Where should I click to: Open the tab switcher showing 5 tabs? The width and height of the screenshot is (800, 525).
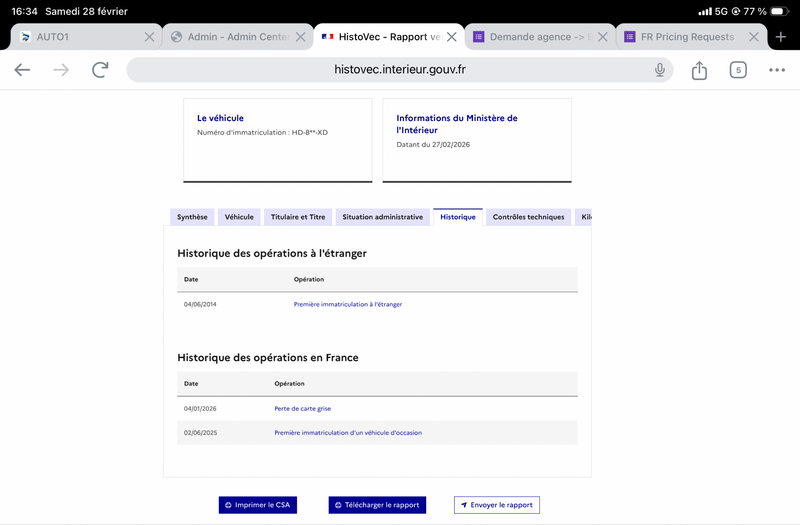point(738,70)
